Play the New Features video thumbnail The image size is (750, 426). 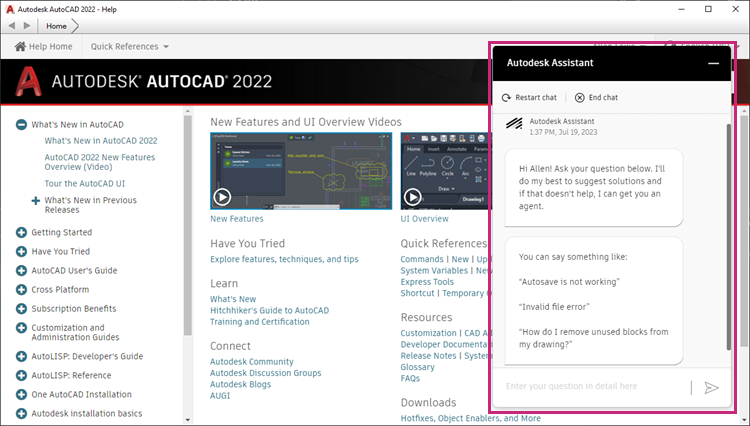click(x=222, y=197)
